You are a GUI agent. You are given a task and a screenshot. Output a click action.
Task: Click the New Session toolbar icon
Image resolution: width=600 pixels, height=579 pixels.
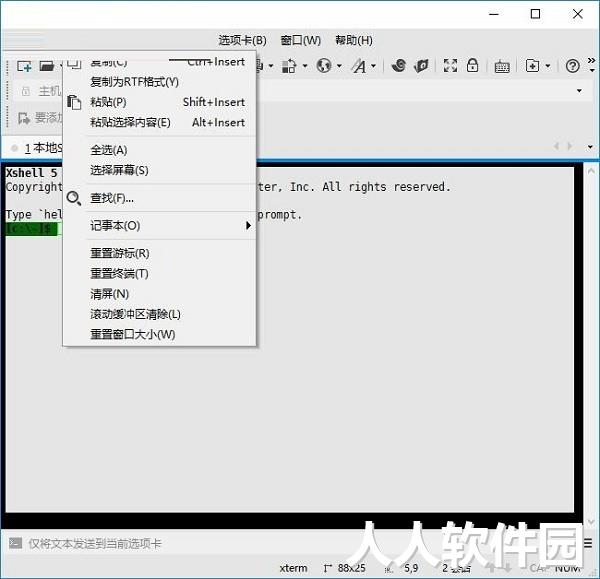(24, 66)
